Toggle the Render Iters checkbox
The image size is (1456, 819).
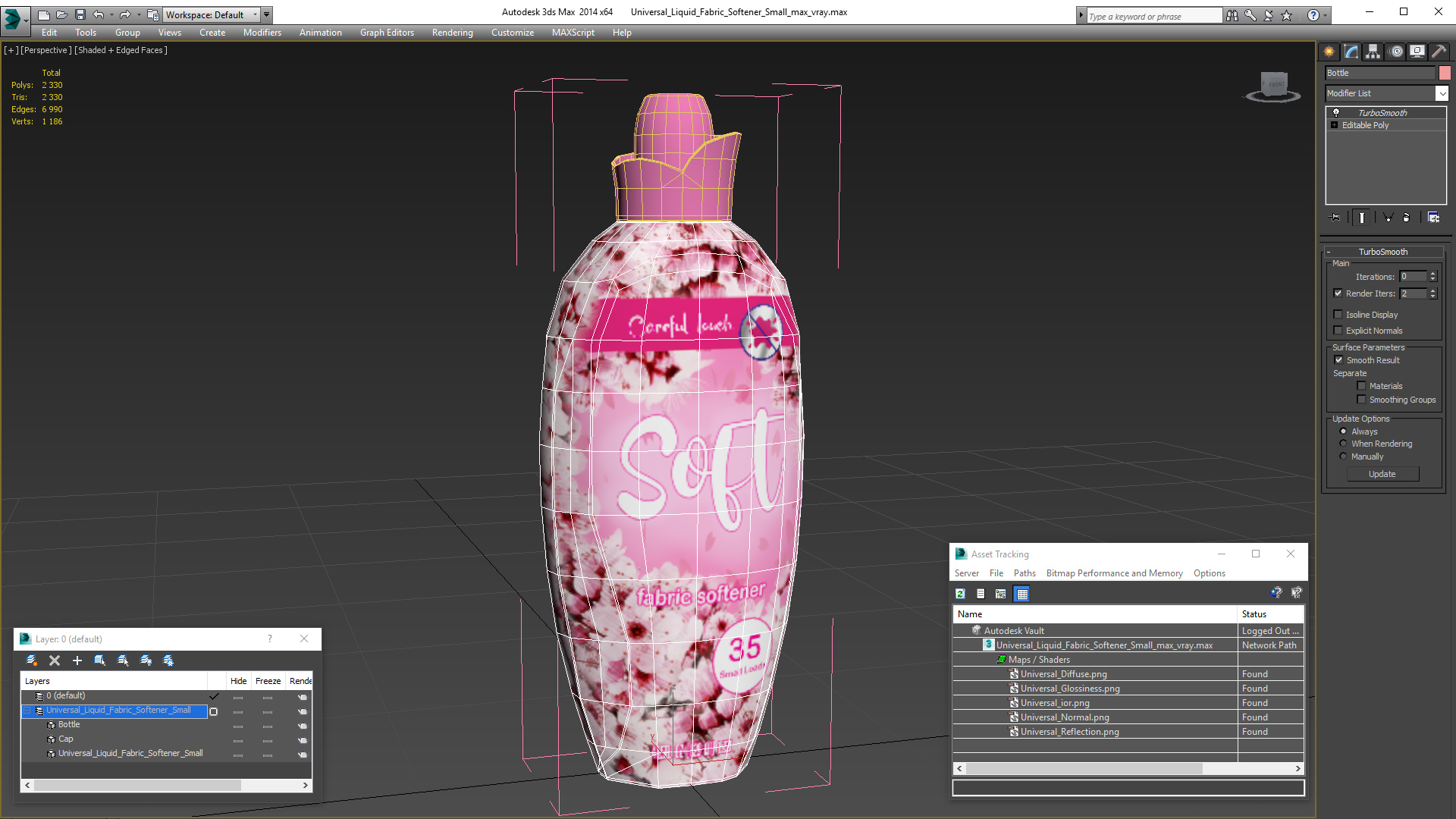(x=1338, y=293)
